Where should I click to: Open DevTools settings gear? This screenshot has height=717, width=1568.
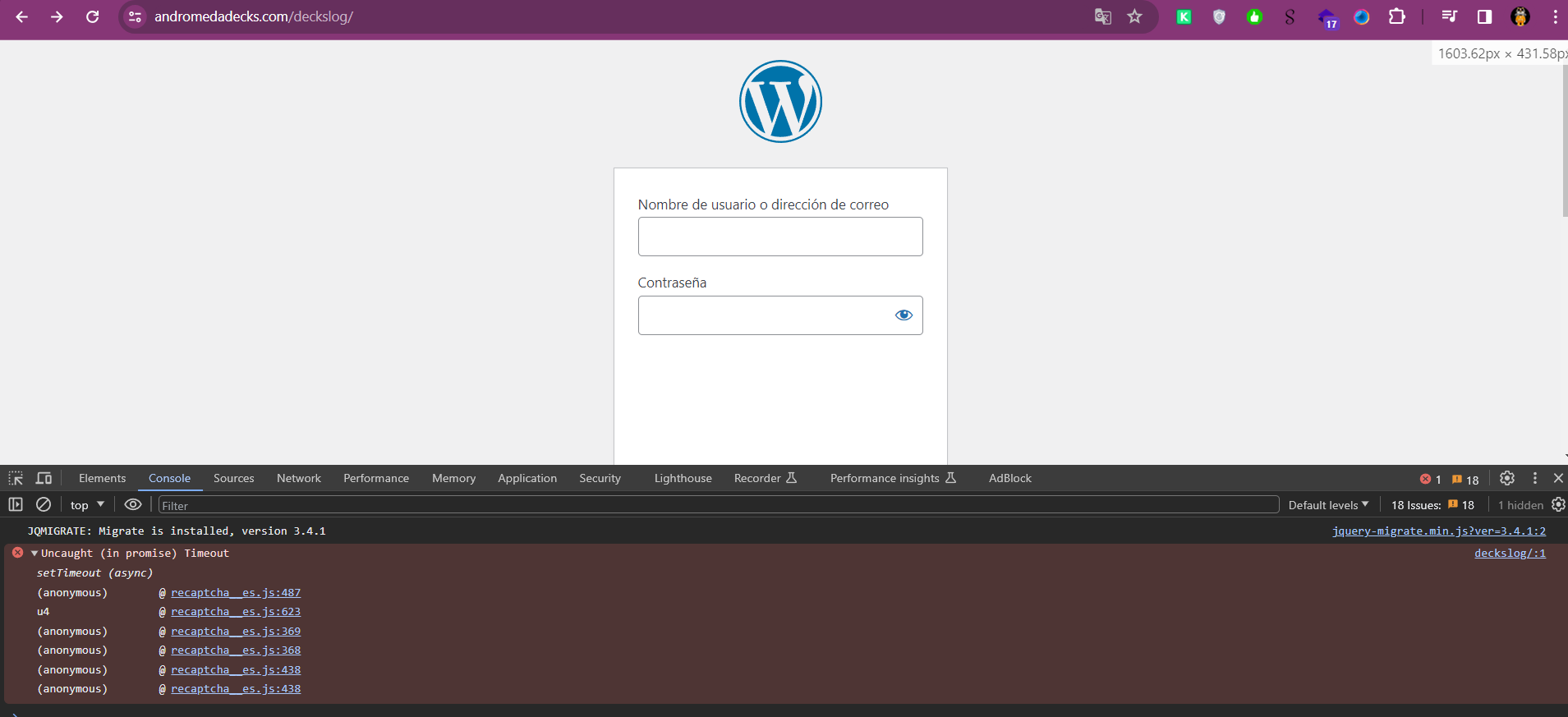(x=1507, y=478)
